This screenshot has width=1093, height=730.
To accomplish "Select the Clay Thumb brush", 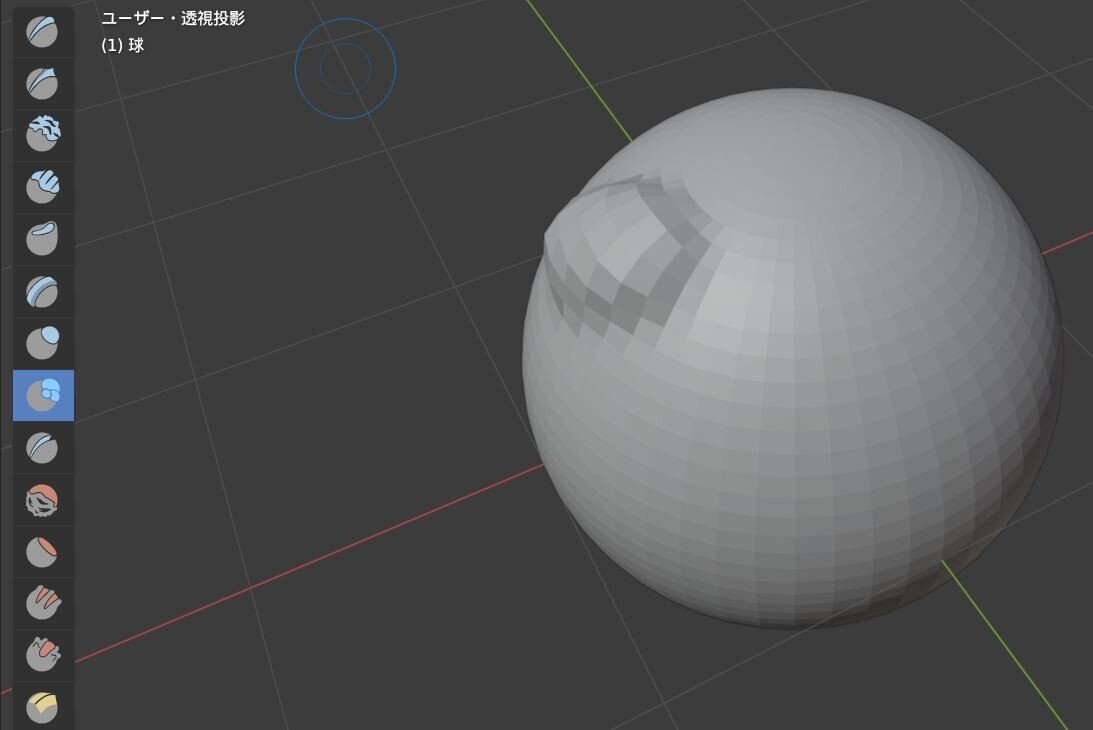I will pyautogui.click(x=43, y=239).
